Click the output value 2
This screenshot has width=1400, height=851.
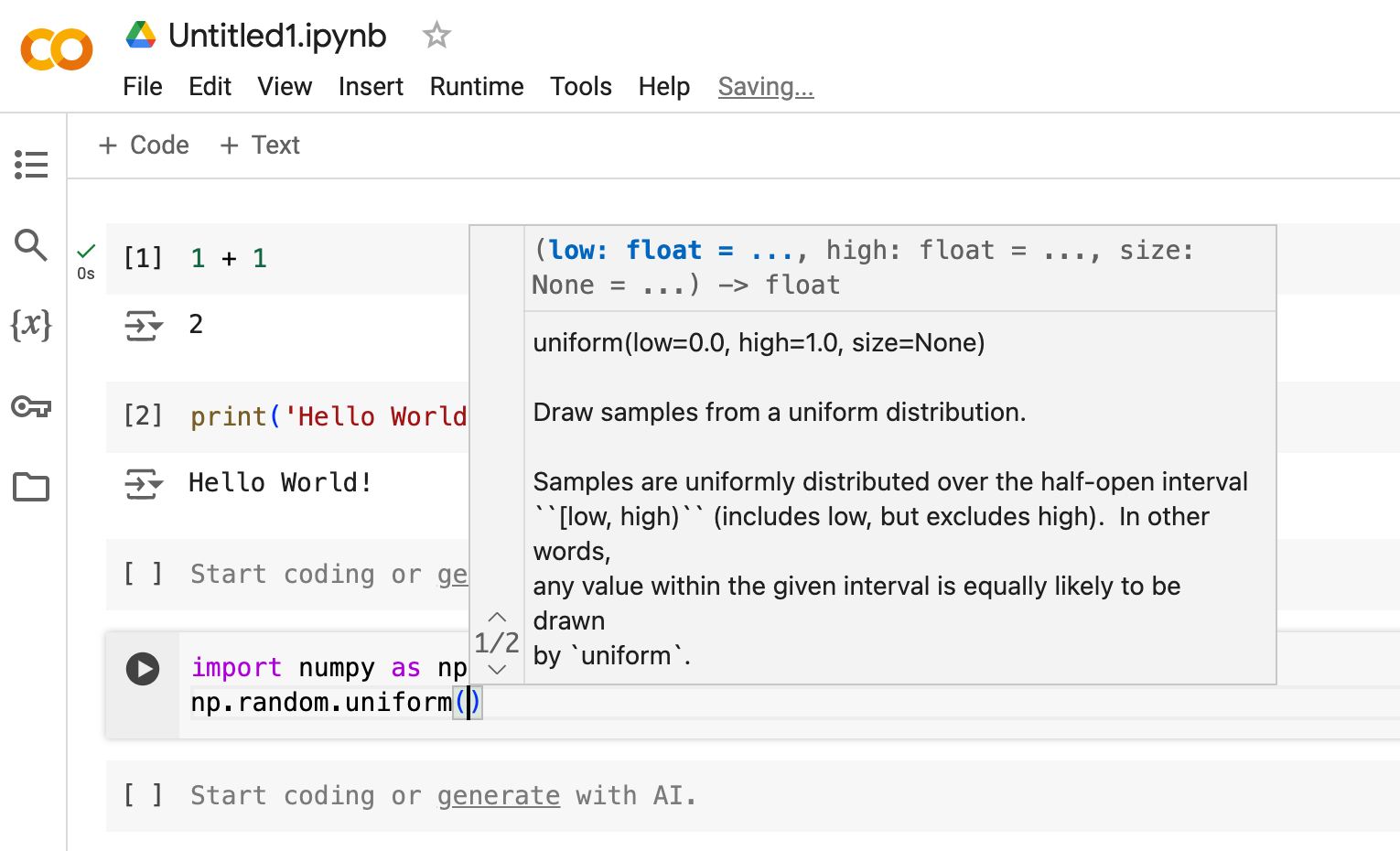(x=196, y=324)
